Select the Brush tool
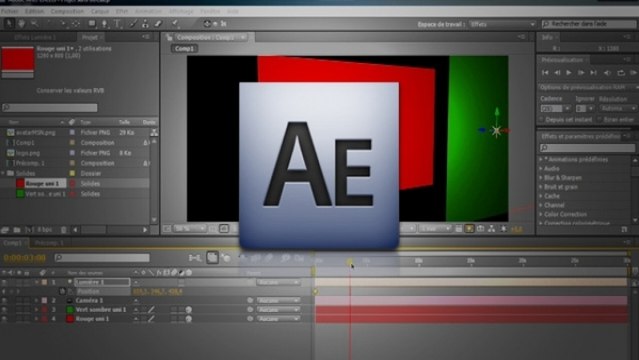The image size is (639, 360). click(133, 24)
